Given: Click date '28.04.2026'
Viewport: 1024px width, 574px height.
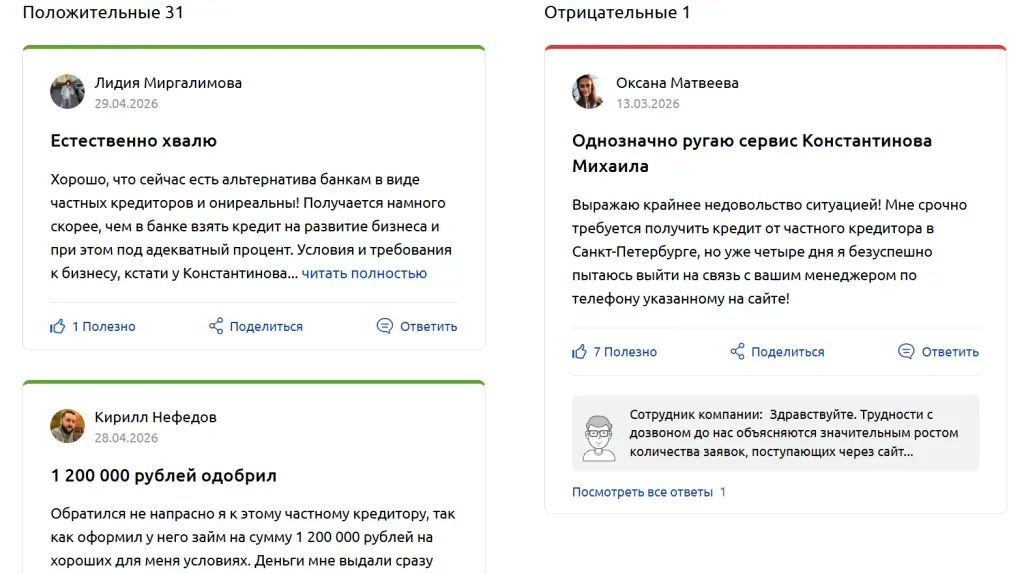Looking at the screenshot, I should (126, 438).
